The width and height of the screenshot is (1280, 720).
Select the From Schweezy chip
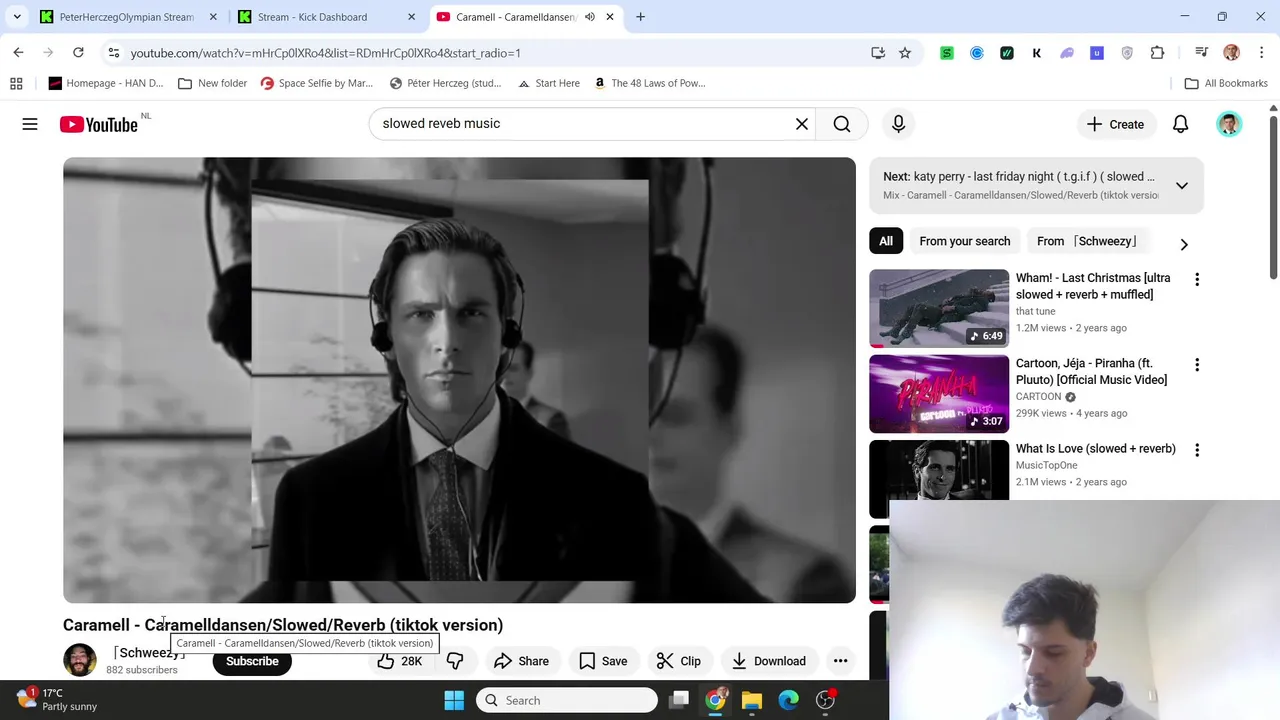tap(1087, 241)
